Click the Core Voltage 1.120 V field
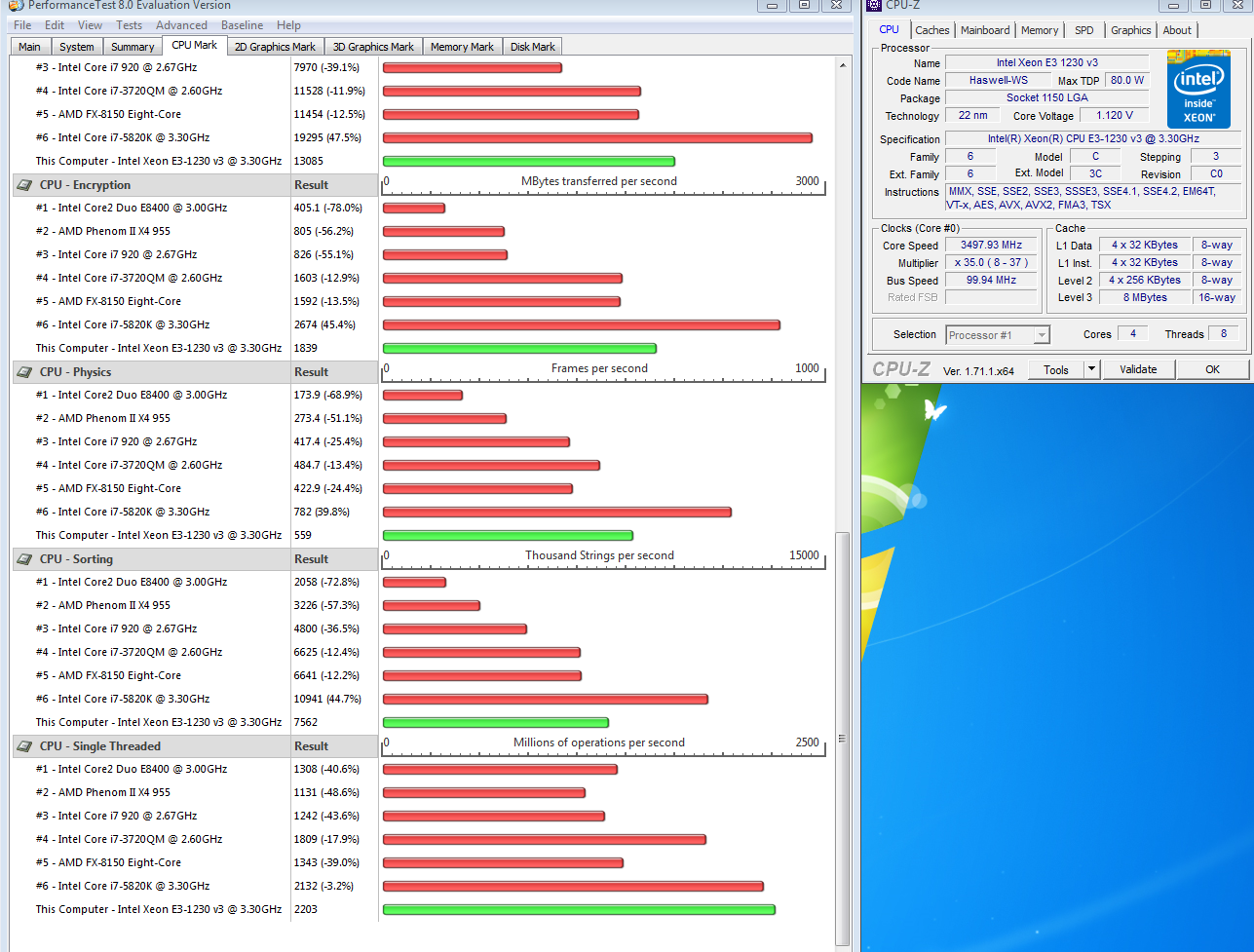The image size is (1254, 952). pos(1115,116)
